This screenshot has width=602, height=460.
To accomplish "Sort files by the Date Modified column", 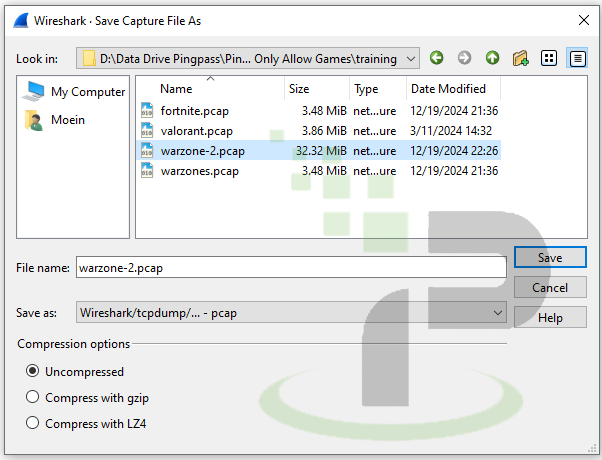I will [x=448, y=89].
